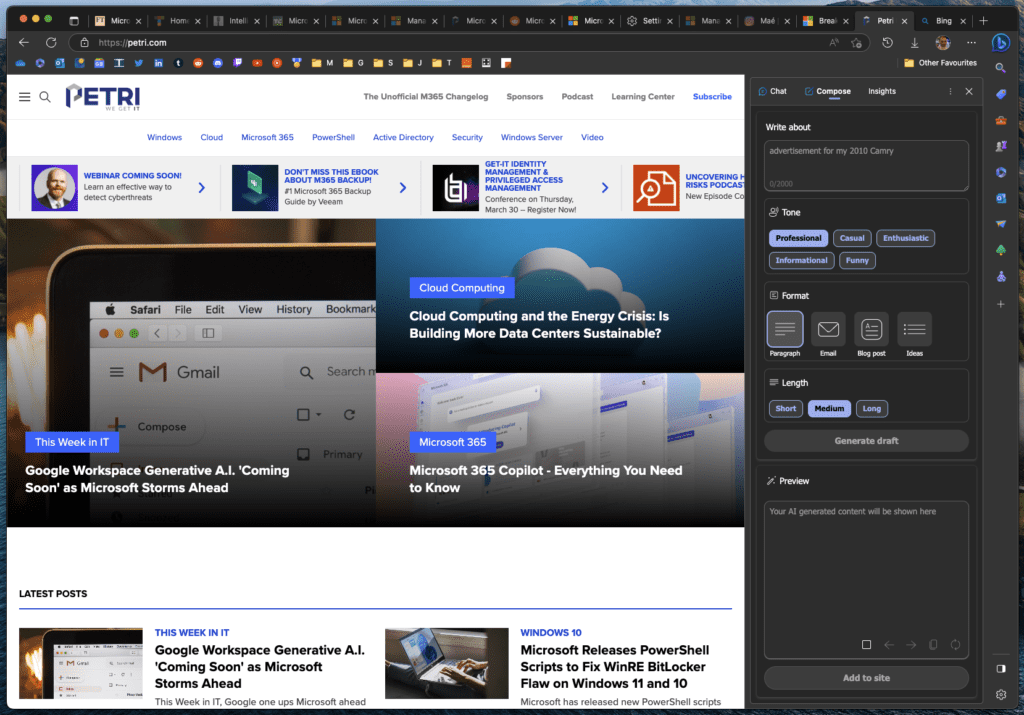Select Email format
This screenshot has height=715, width=1024.
(828, 334)
